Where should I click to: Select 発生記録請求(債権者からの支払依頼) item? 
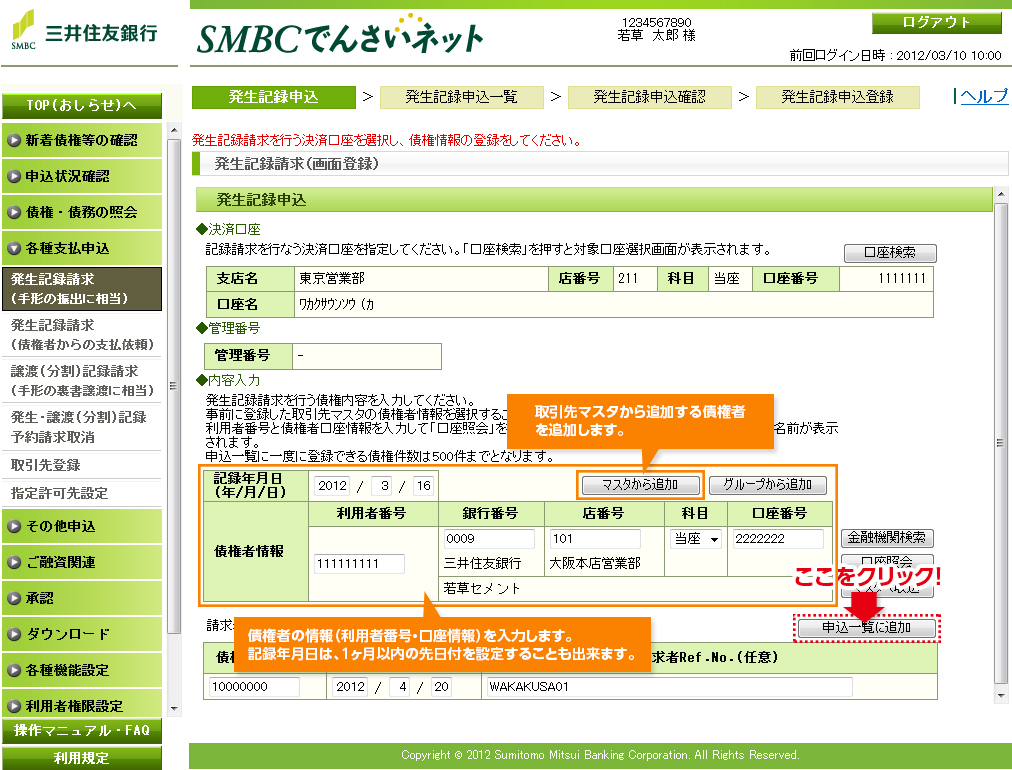pos(82,334)
